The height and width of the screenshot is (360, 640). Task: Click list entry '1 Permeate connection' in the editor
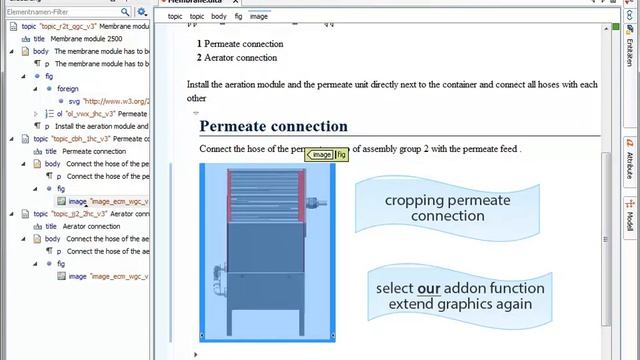(x=240, y=44)
